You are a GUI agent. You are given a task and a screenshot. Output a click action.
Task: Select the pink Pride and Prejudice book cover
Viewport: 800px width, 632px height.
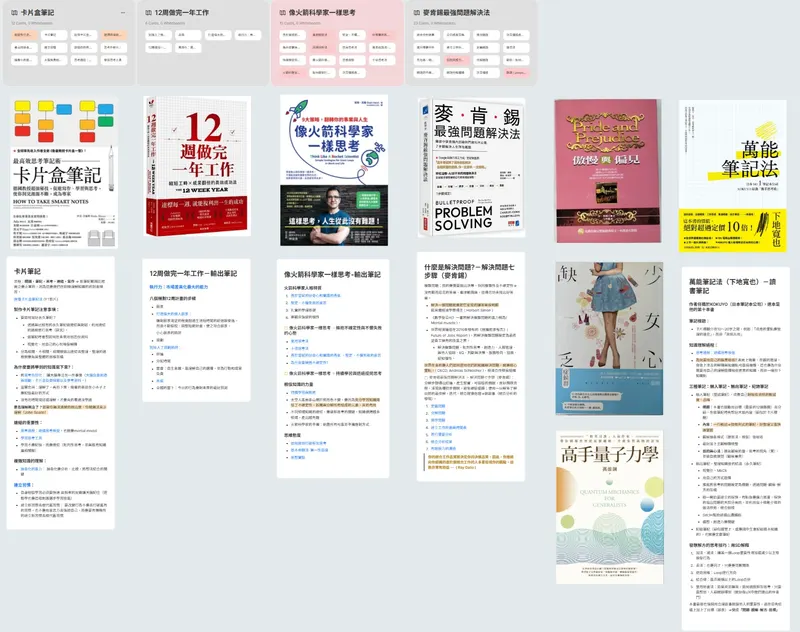[608, 171]
